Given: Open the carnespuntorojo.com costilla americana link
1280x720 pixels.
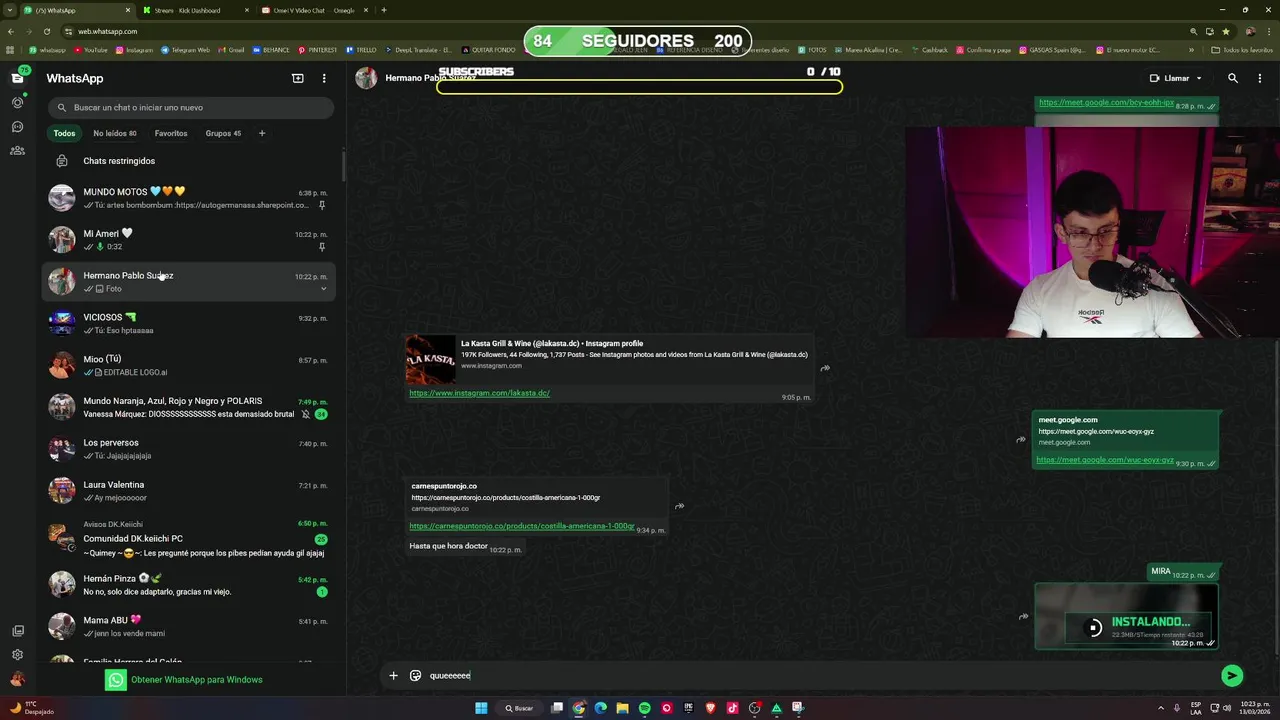Looking at the screenshot, I should (x=522, y=526).
